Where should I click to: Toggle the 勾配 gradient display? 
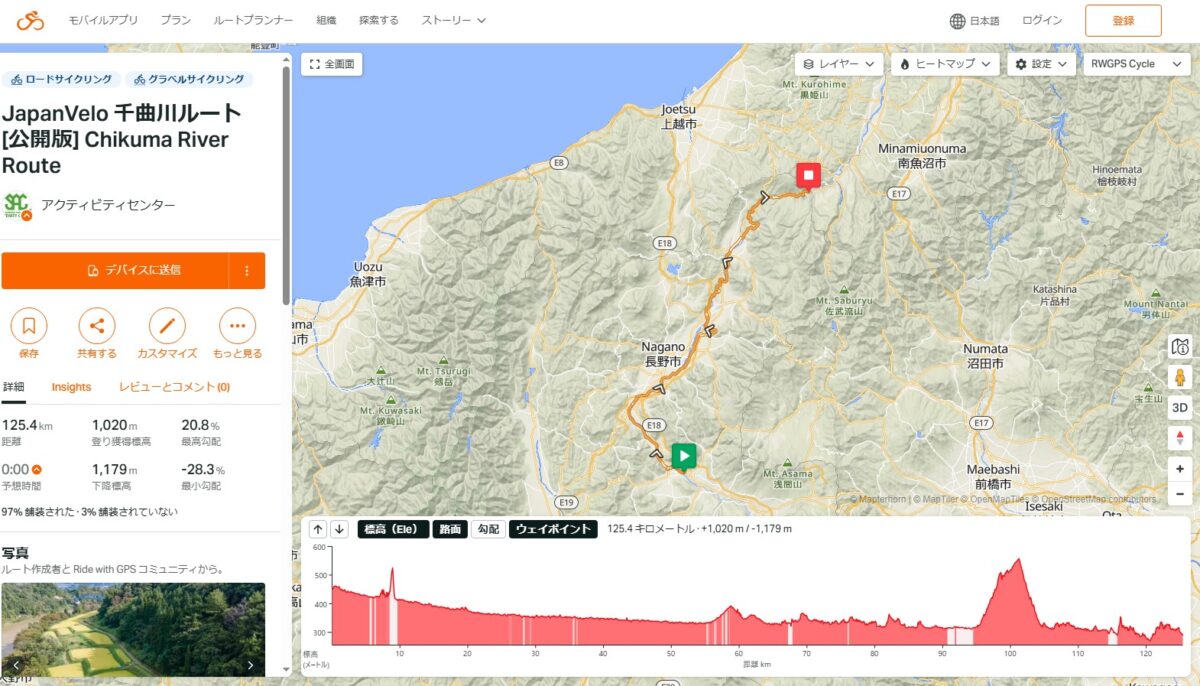[x=487, y=529]
